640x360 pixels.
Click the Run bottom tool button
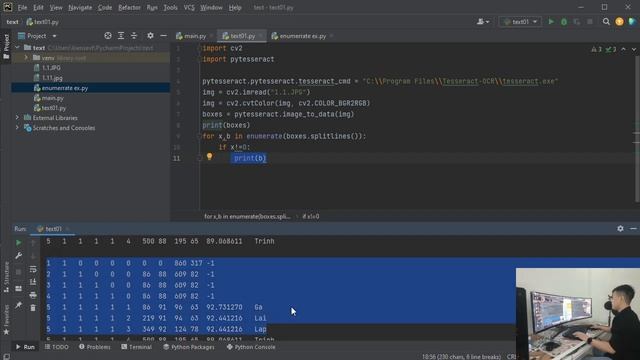click(25, 347)
